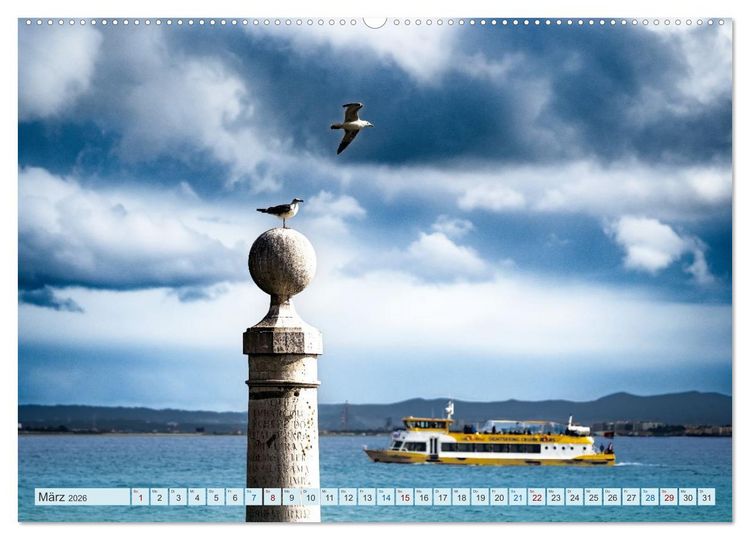The image size is (750, 540).
Task: Click day 13 in the calendar strip
Action: [367, 497]
